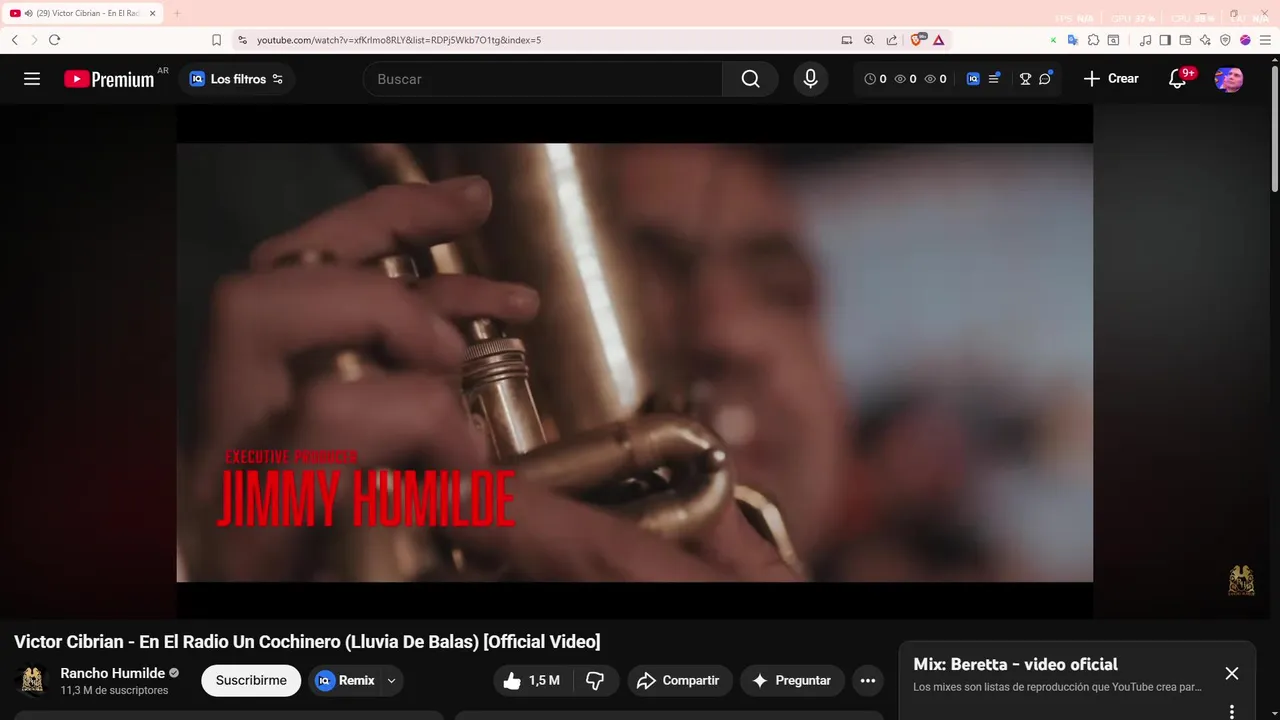Open Rancho Humilde channel avatar
Viewport: 1280px width, 720px height.
32,681
